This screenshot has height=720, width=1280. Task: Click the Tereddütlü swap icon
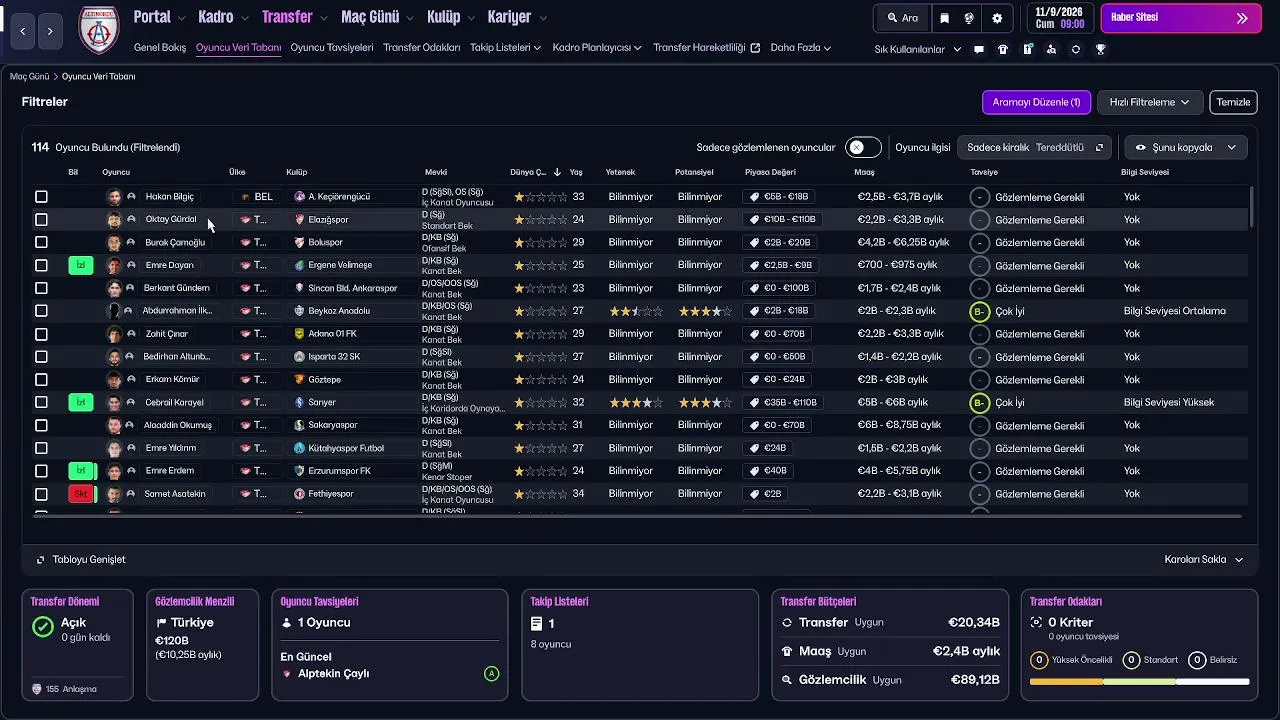click(x=1099, y=147)
